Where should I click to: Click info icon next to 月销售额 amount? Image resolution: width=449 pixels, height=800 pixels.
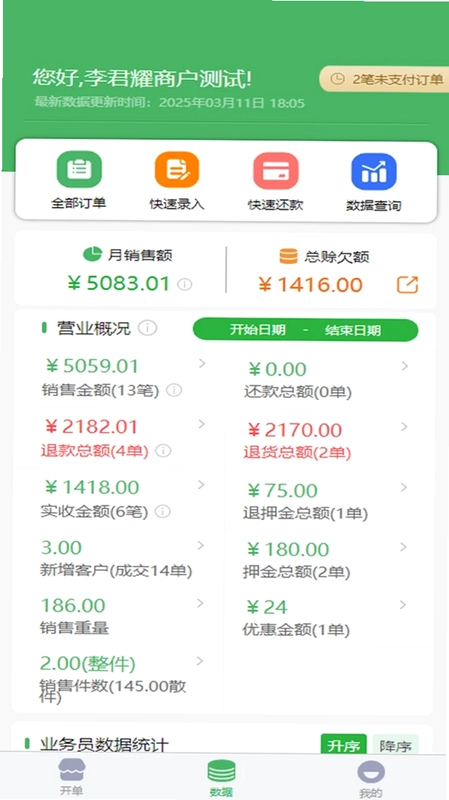[185, 284]
